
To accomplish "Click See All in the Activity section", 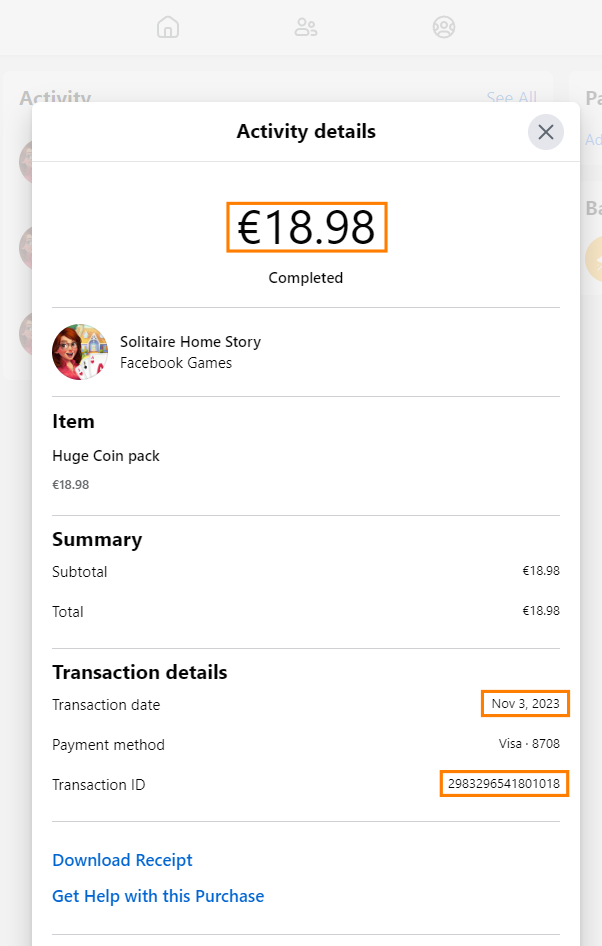I will click(x=511, y=97).
